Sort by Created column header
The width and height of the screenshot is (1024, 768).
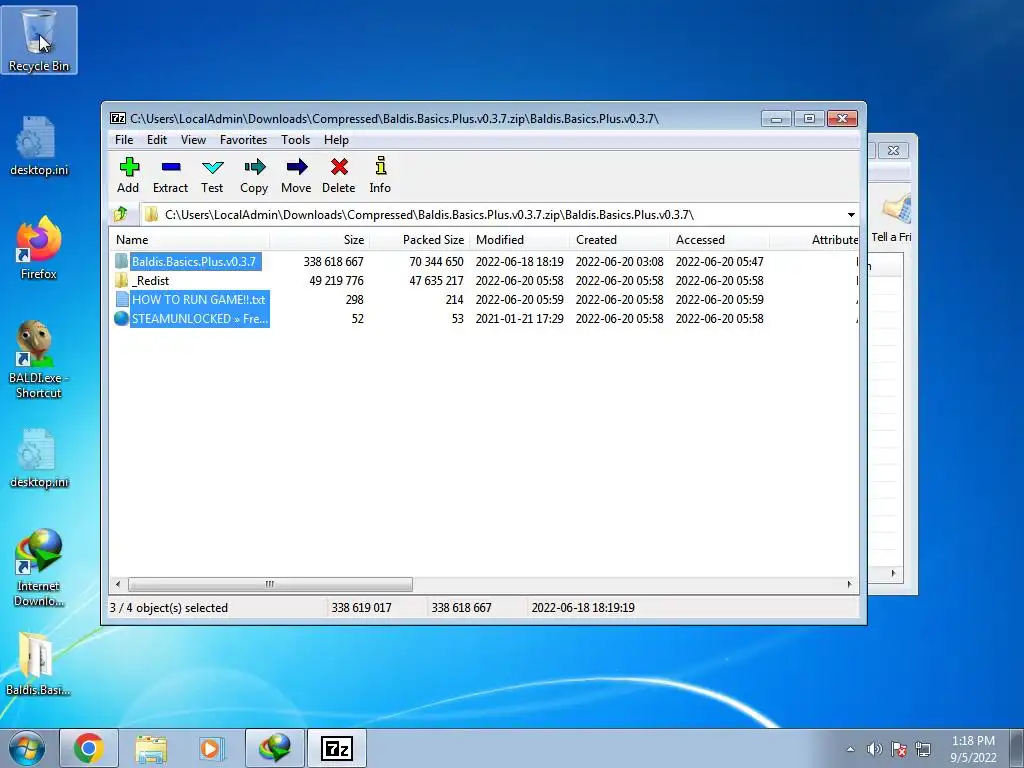pos(619,240)
